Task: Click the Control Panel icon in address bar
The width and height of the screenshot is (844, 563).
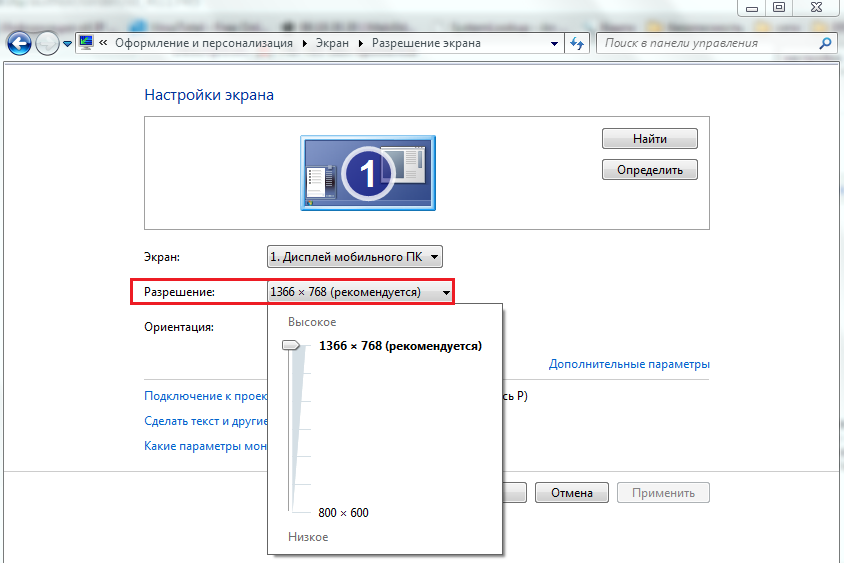Action: click(85, 43)
